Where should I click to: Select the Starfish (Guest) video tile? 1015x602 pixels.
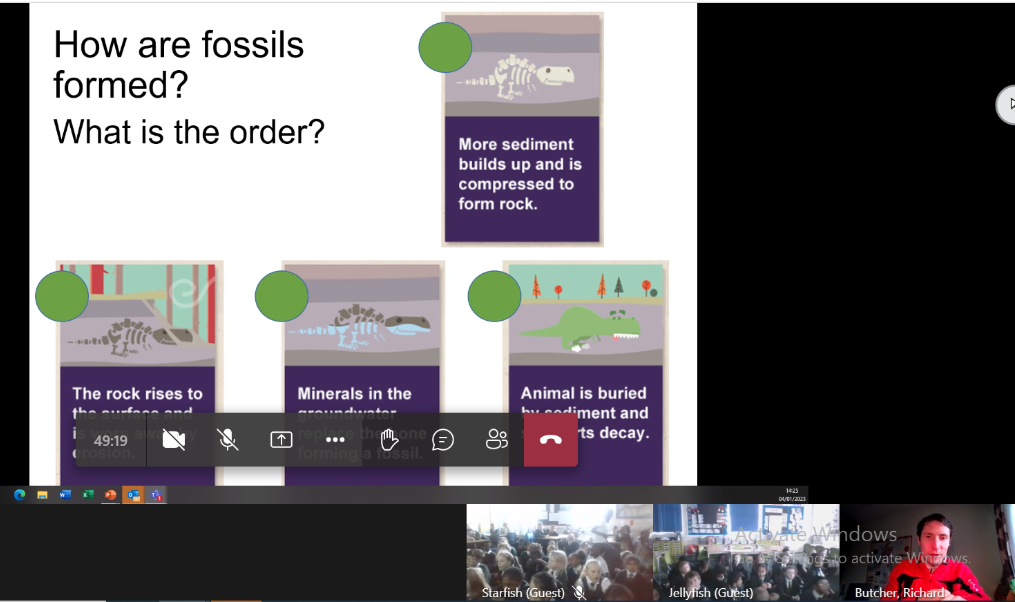(x=559, y=552)
